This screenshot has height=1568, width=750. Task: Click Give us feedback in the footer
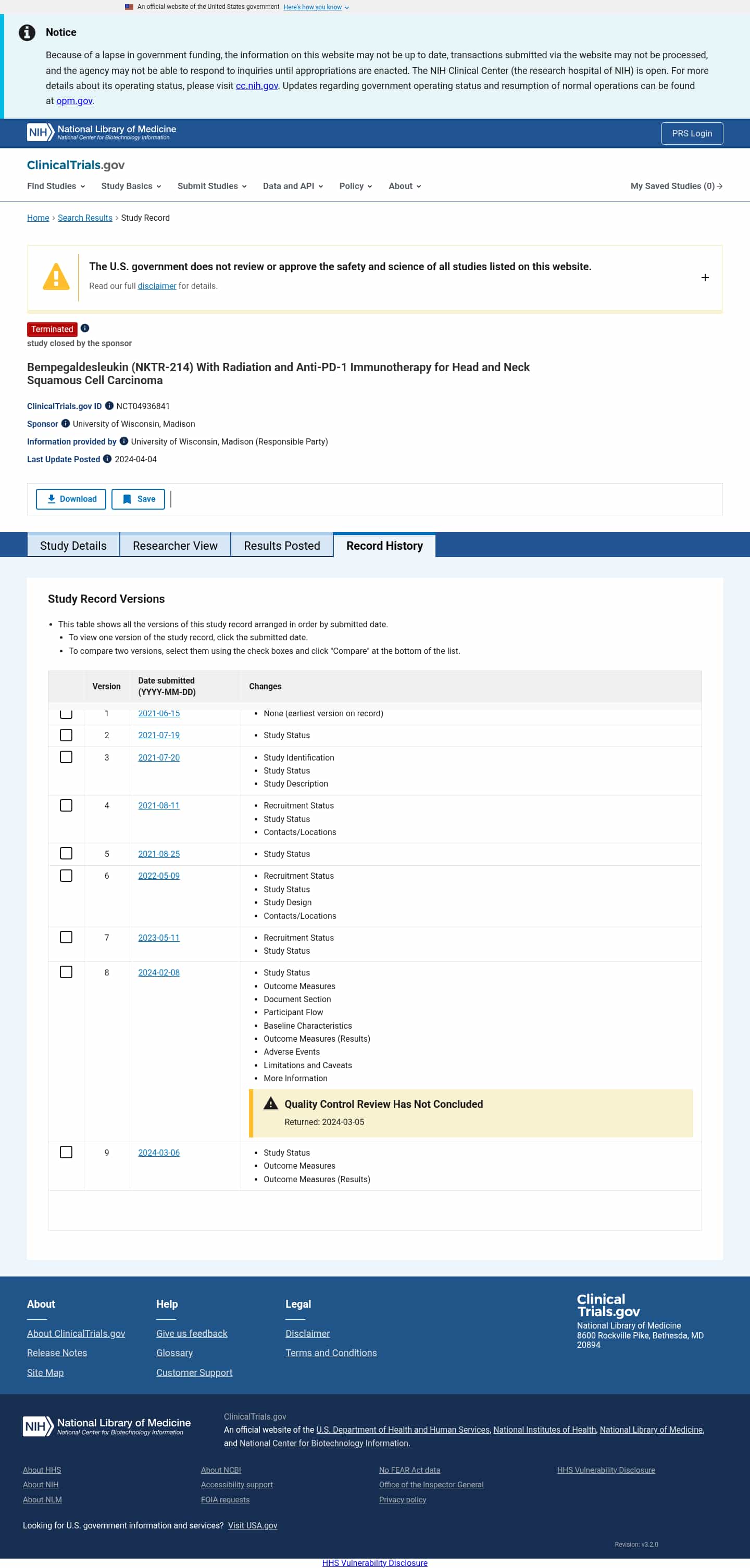tap(192, 1333)
